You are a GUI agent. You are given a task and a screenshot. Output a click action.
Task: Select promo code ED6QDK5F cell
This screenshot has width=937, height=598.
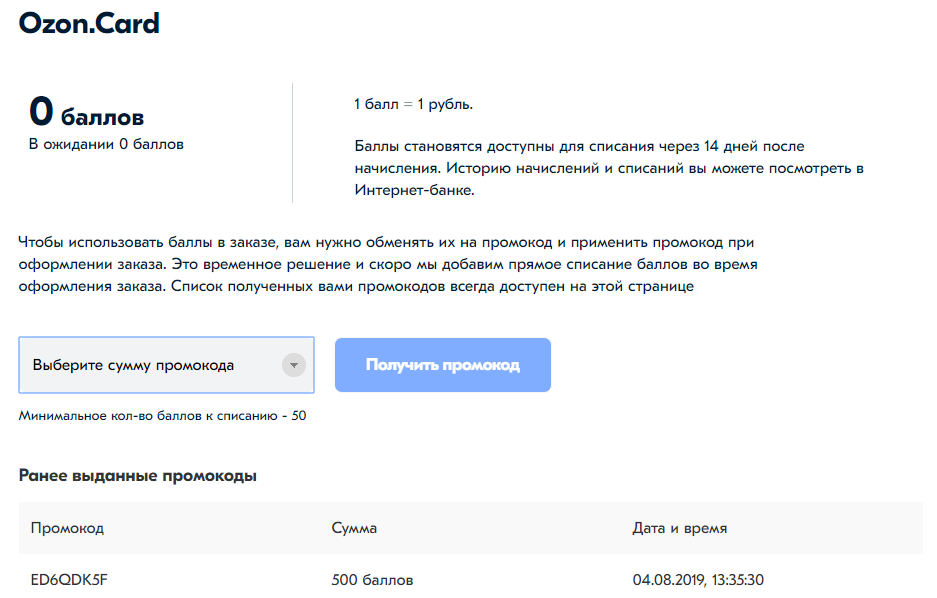[69, 579]
